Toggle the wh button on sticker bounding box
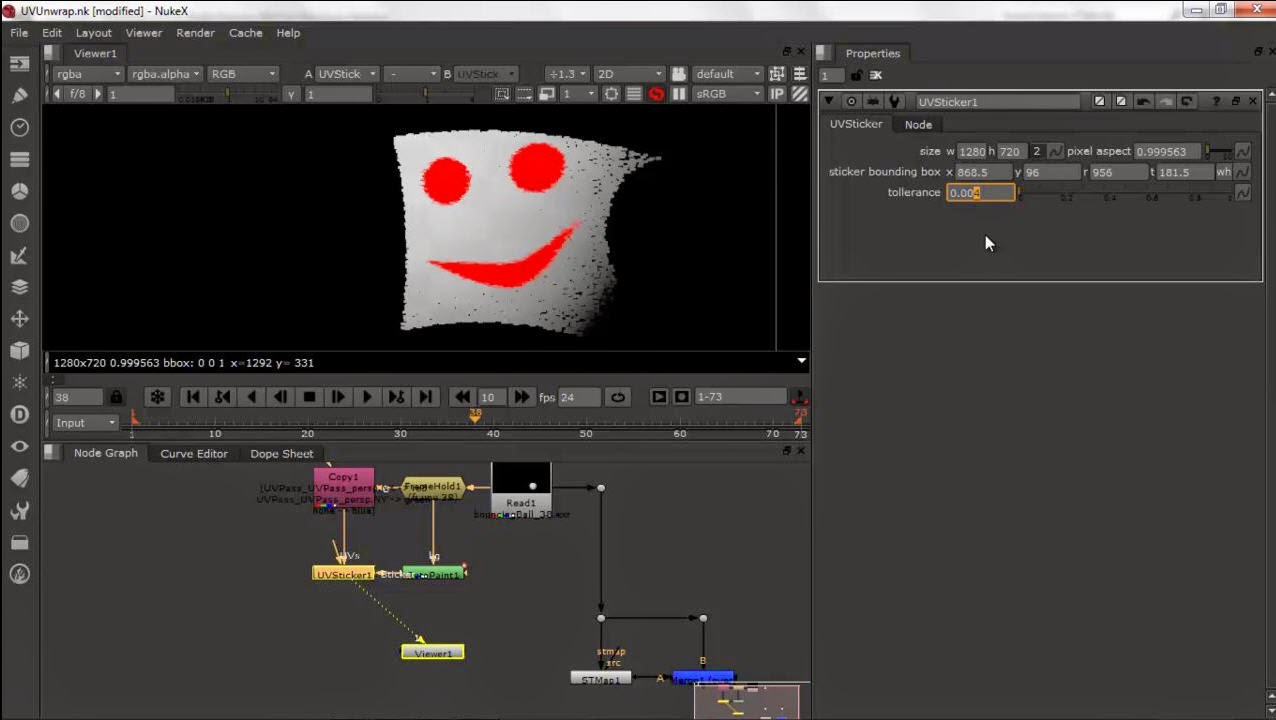1276x720 pixels. coord(1223,172)
